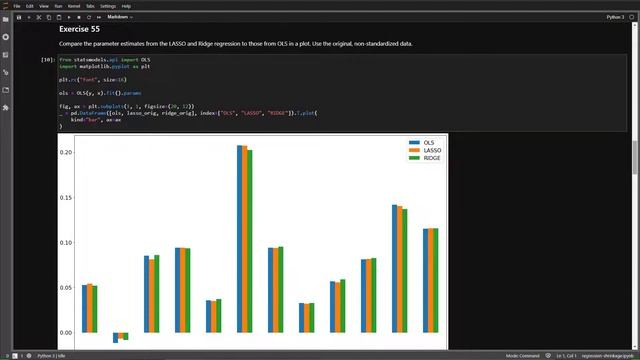Click the JupyterLab logo icon

click(x=5, y=6)
